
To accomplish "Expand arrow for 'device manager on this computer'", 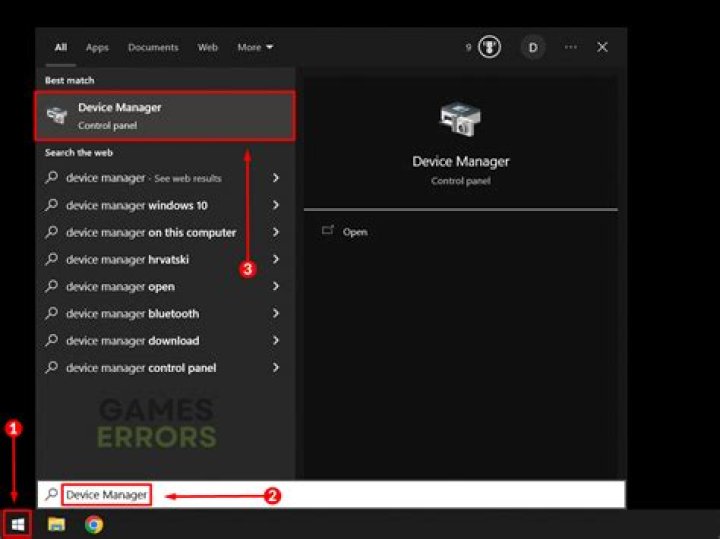I will coord(275,232).
